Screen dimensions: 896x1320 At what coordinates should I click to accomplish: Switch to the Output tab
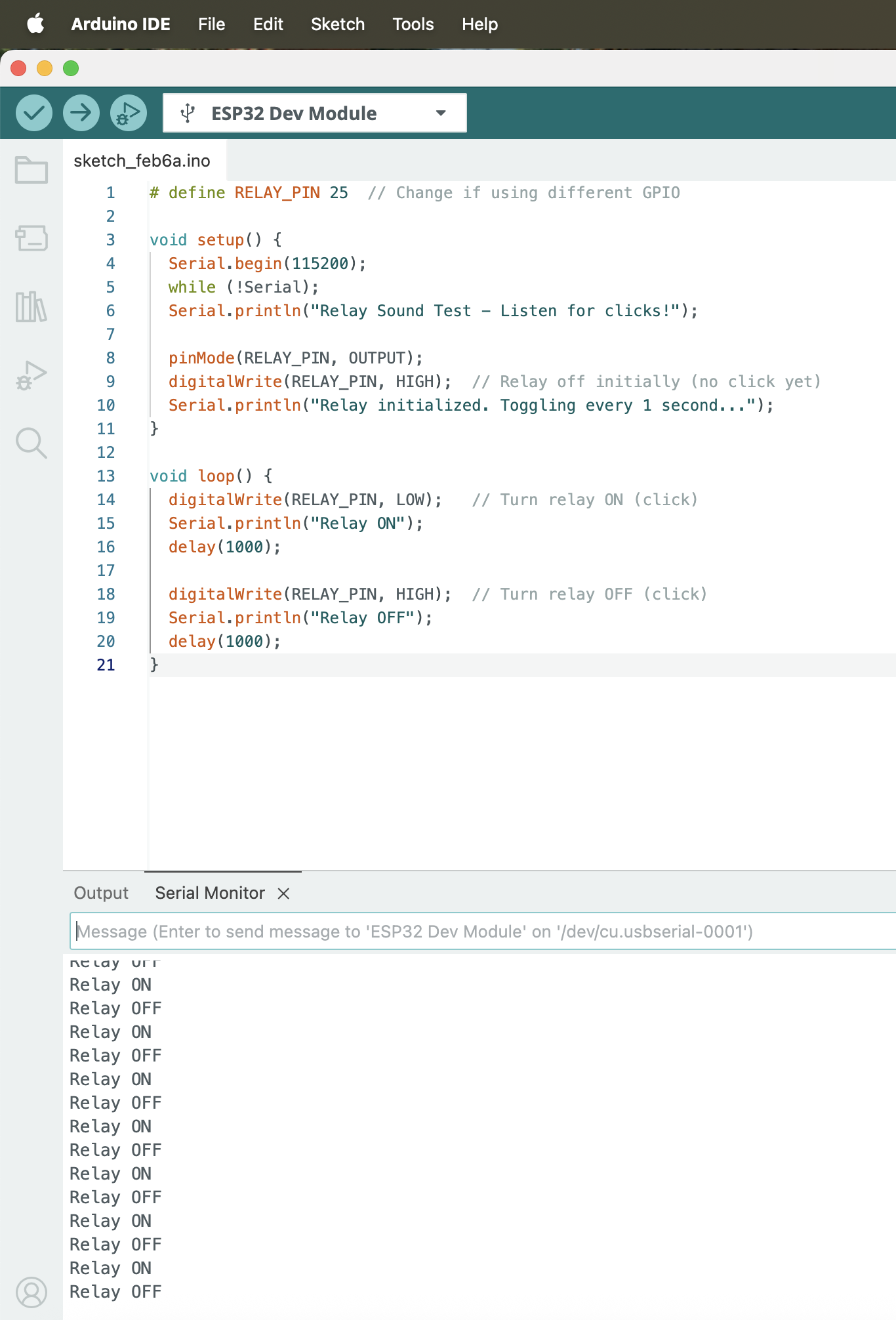(101, 893)
